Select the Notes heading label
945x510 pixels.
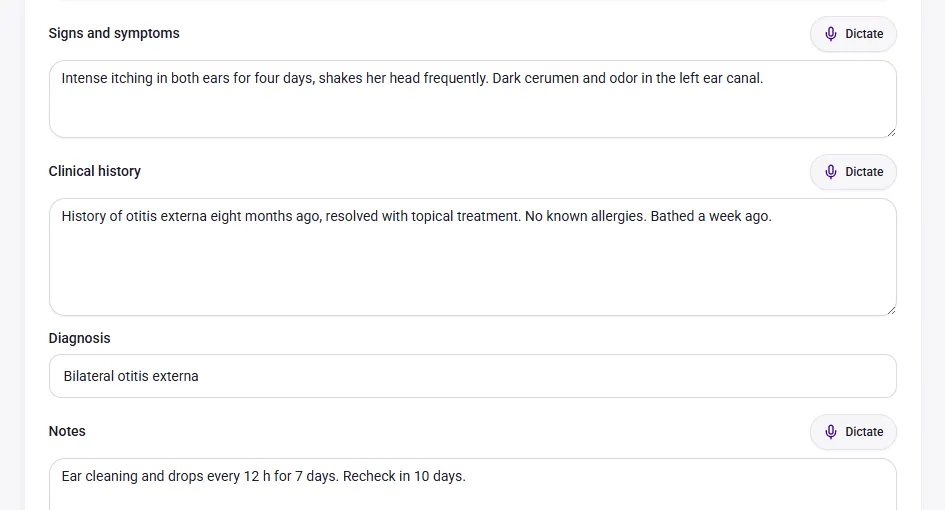67,431
